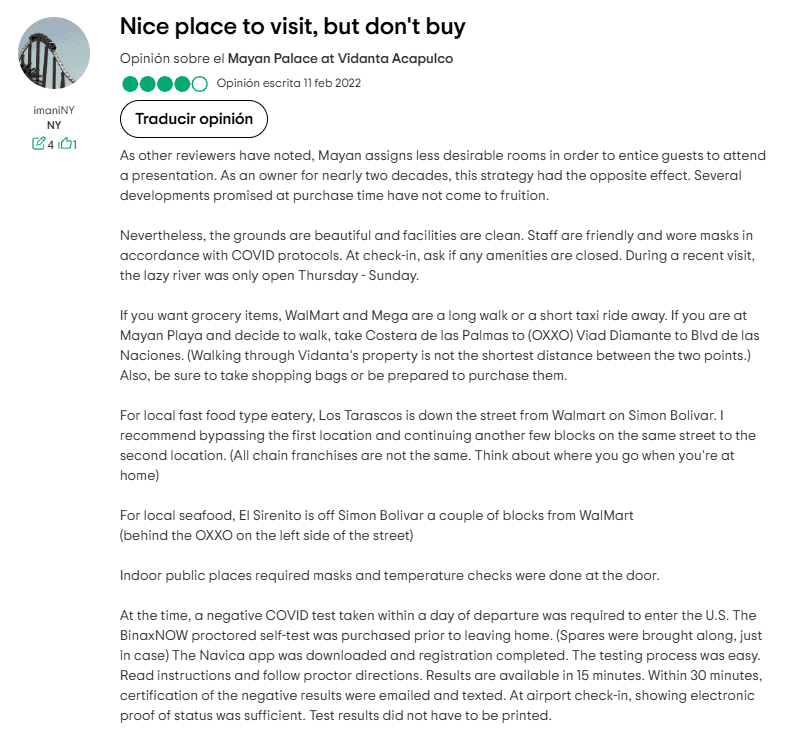Click the contributions count number 4
Screen dimensions: 787x739
tap(50, 144)
